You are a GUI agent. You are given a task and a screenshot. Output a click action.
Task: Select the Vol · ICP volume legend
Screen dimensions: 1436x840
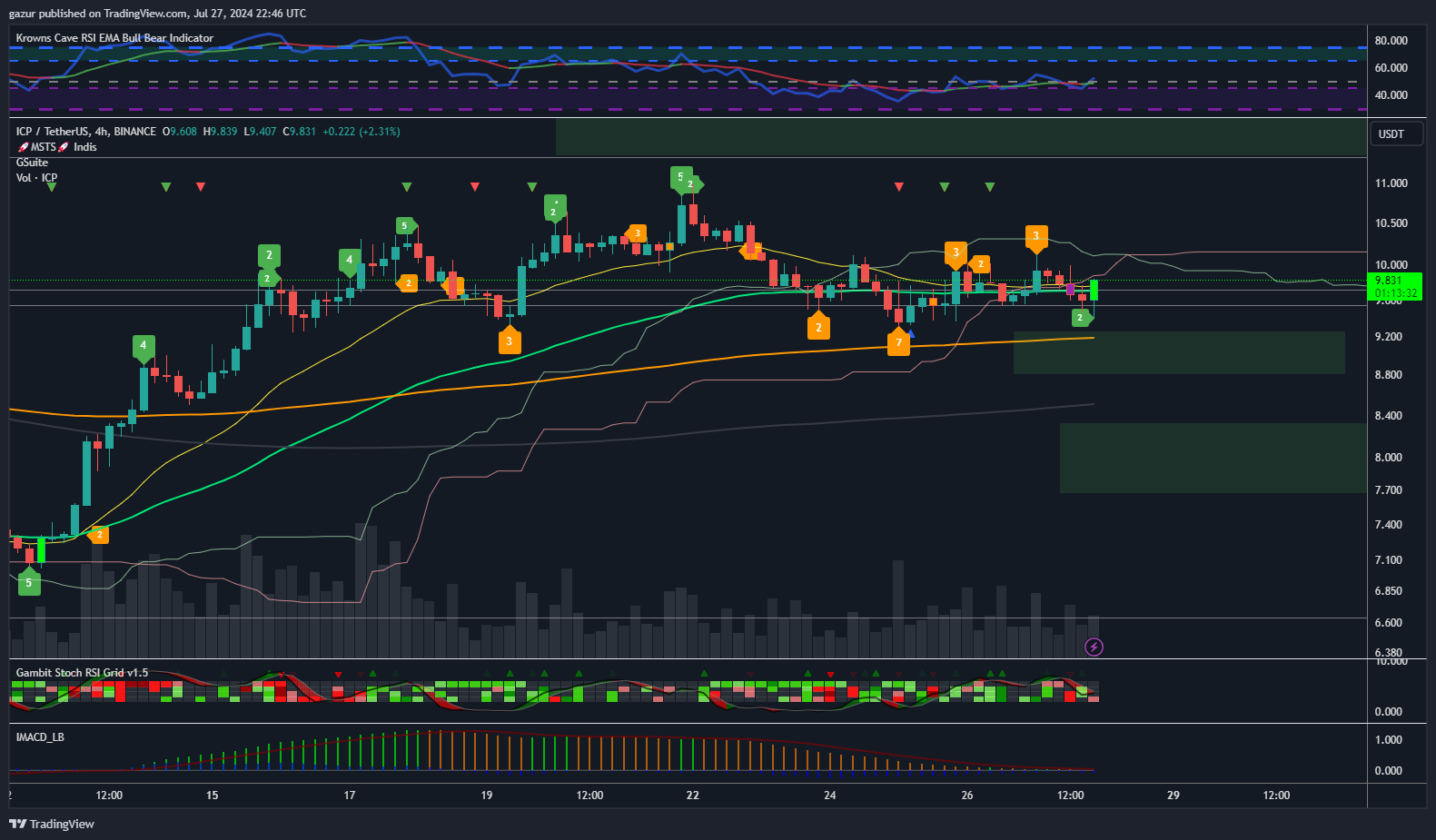(36, 178)
